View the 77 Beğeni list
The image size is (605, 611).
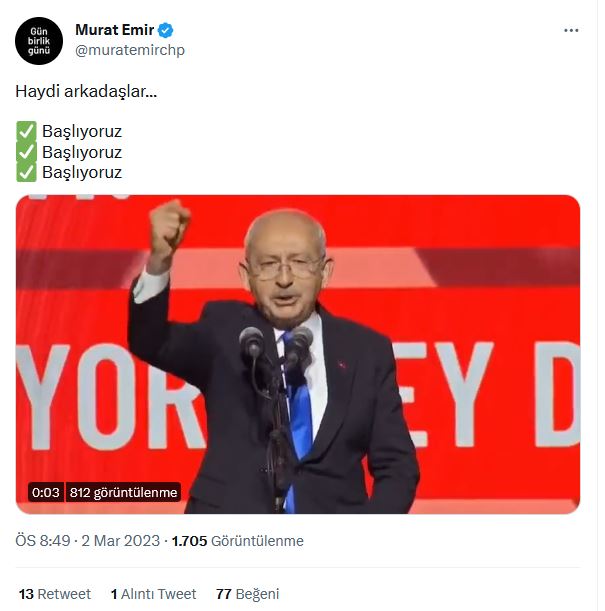click(x=247, y=594)
